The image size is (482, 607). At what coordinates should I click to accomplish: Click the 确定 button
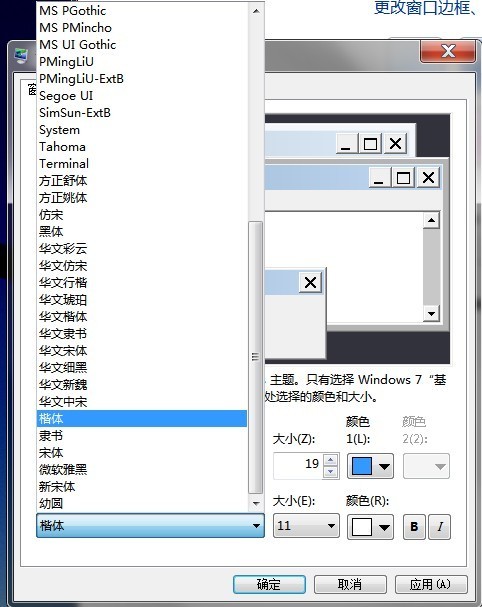(x=269, y=584)
